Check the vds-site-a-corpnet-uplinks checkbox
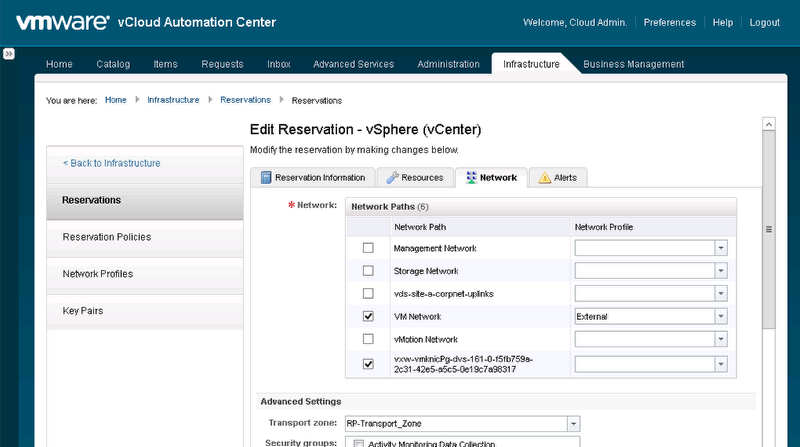The width and height of the screenshot is (800, 447). coord(368,293)
